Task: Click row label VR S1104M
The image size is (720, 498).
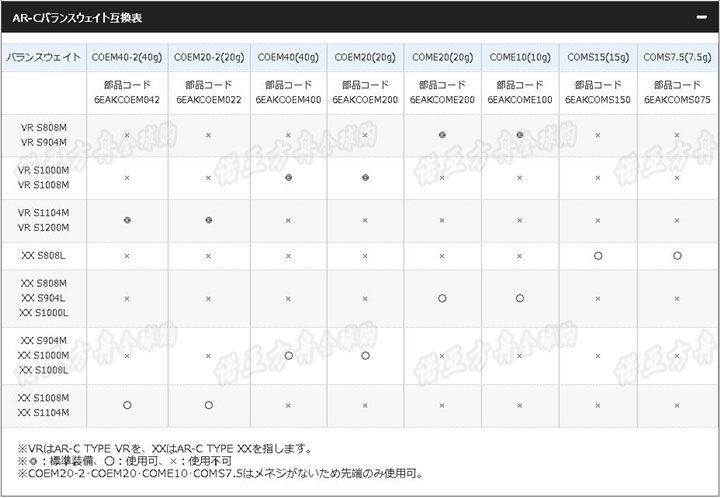Action: pyautogui.click(x=44, y=213)
